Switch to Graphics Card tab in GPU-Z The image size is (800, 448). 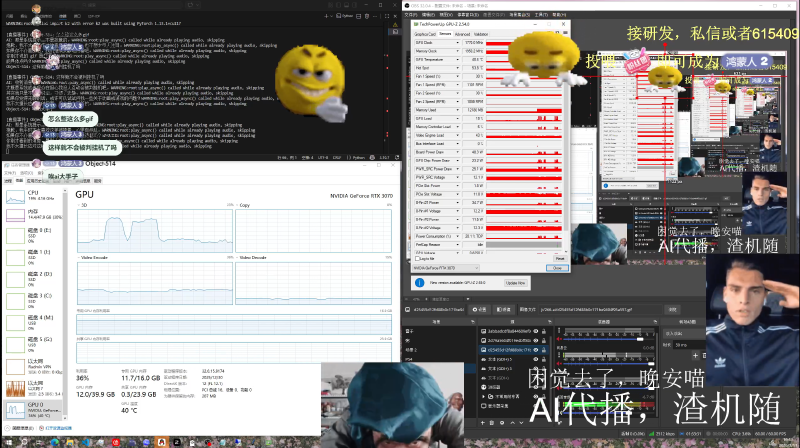coord(425,33)
